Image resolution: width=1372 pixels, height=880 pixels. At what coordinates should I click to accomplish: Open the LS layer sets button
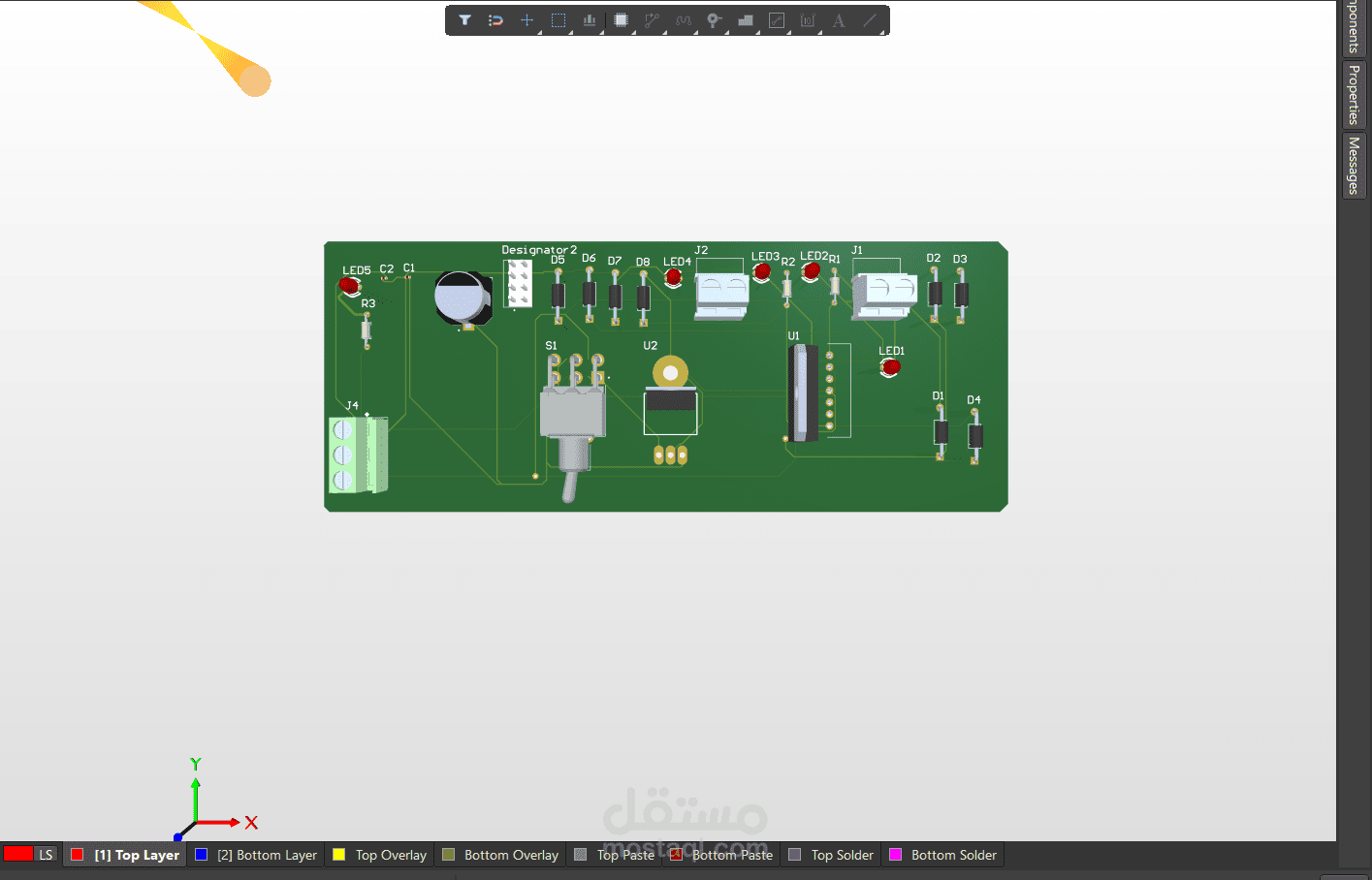coord(46,855)
